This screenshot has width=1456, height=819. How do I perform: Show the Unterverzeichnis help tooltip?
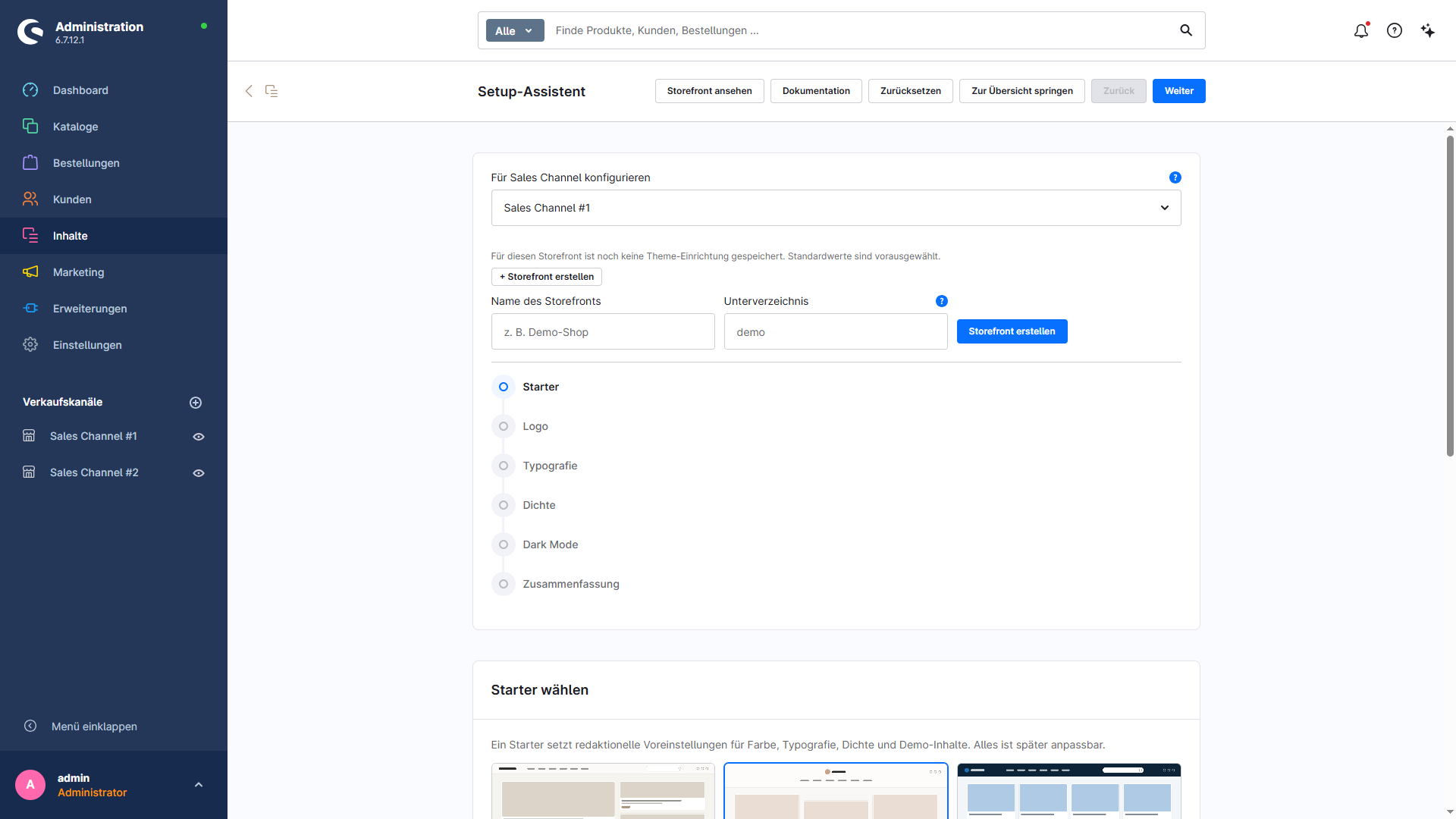pos(942,301)
